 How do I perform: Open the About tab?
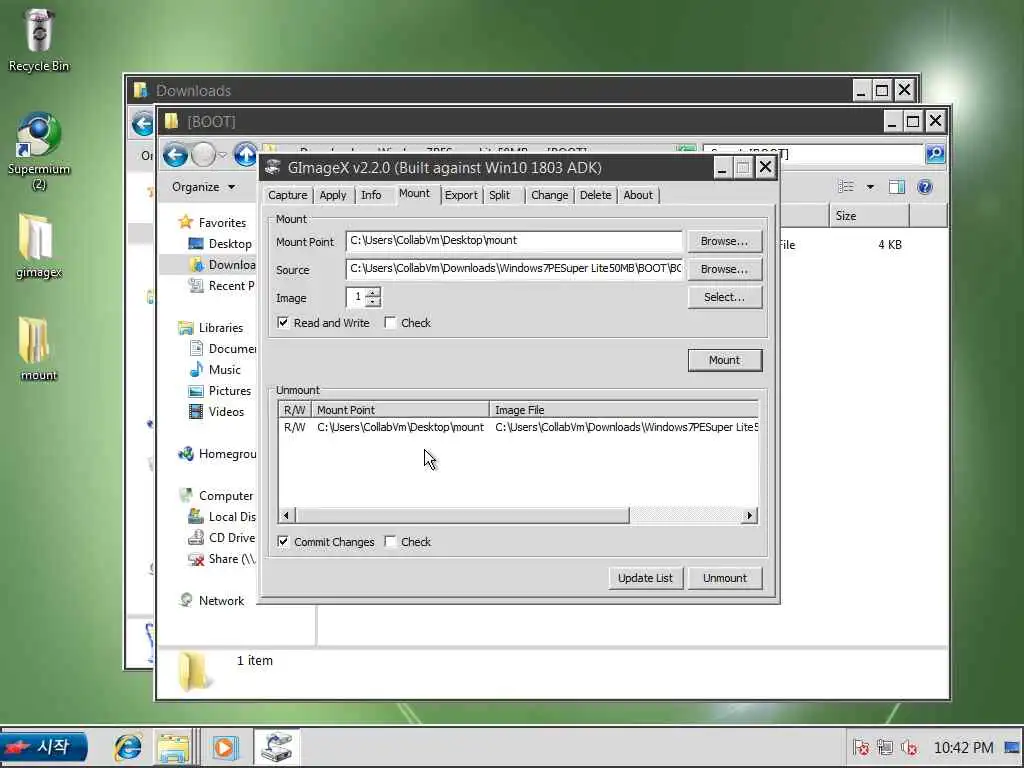click(x=638, y=195)
